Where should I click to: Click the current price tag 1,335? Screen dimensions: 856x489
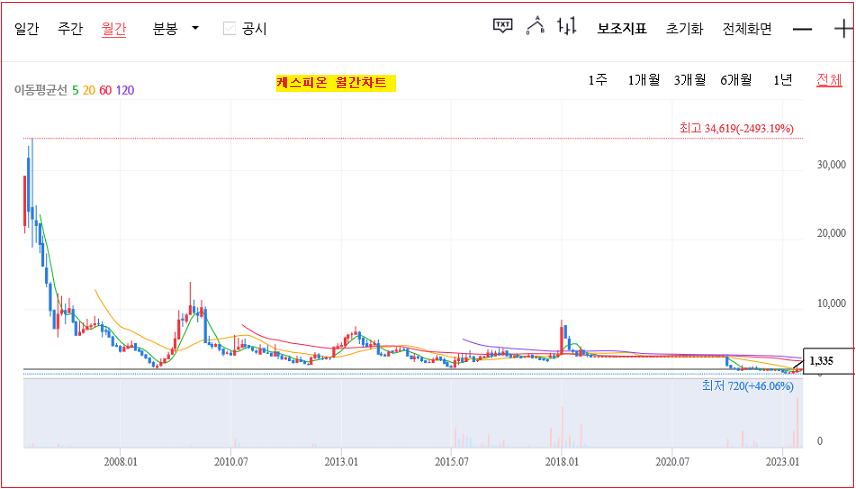coord(828,361)
